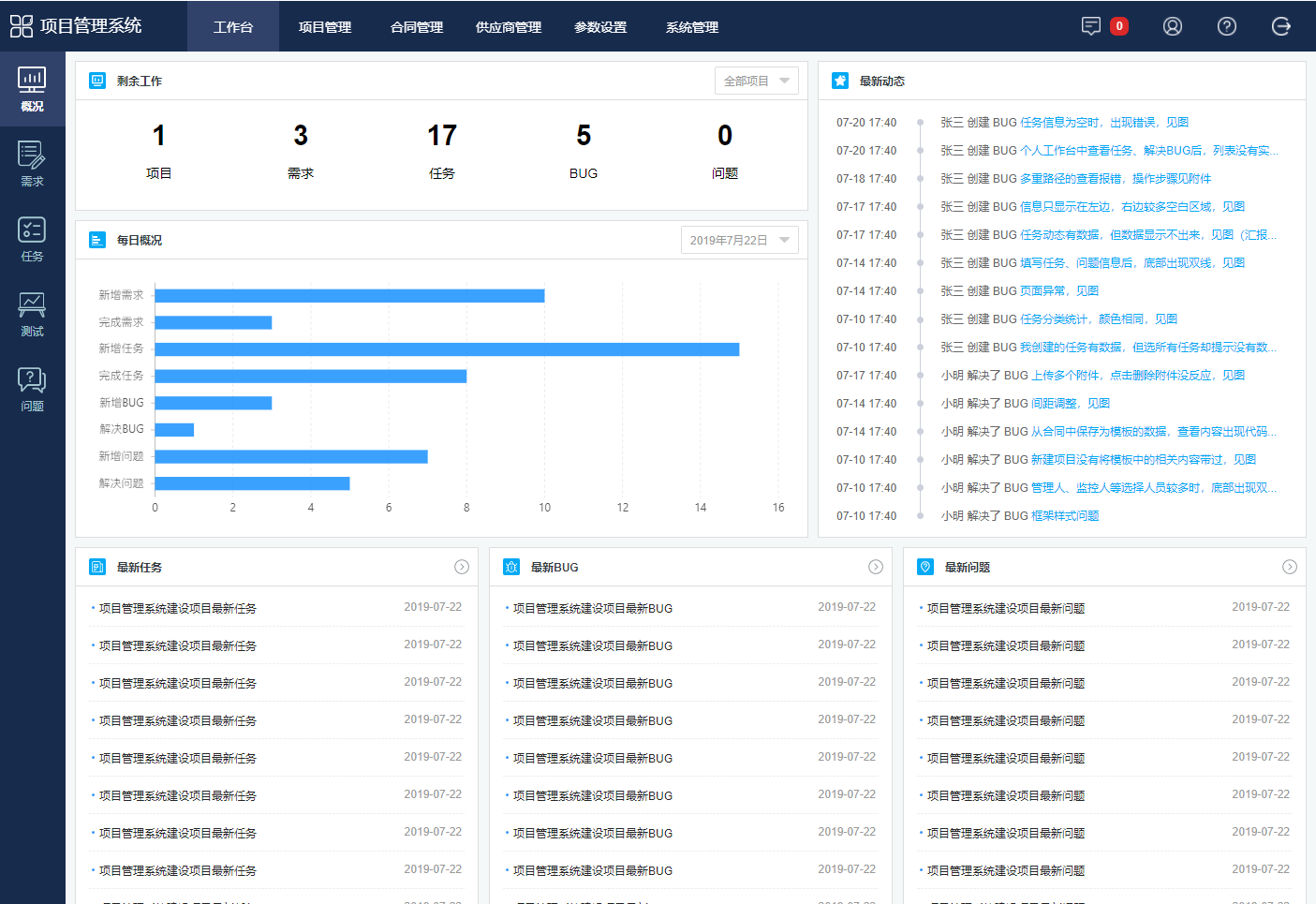
Task: Open more of 最新任务 via arrow icon
Action: pos(462,567)
